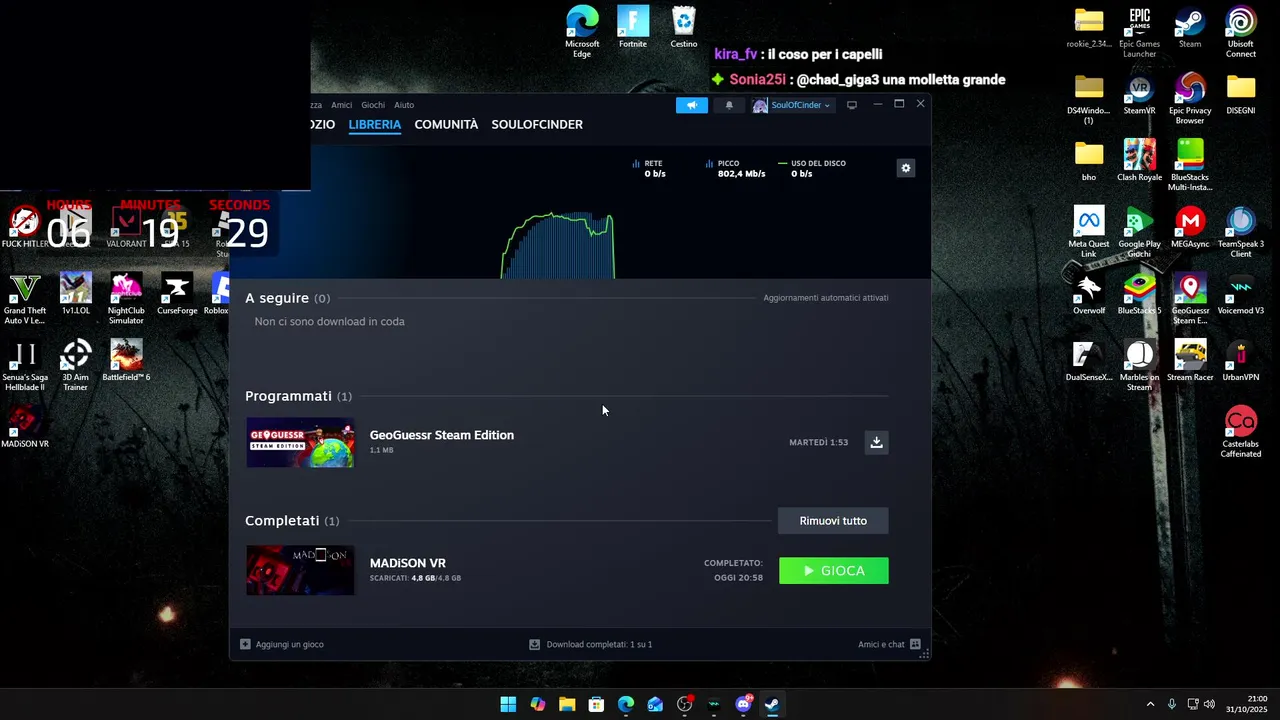Select Epic Games Launcher desktop icon
The width and height of the screenshot is (1280, 720).
click(1139, 32)
